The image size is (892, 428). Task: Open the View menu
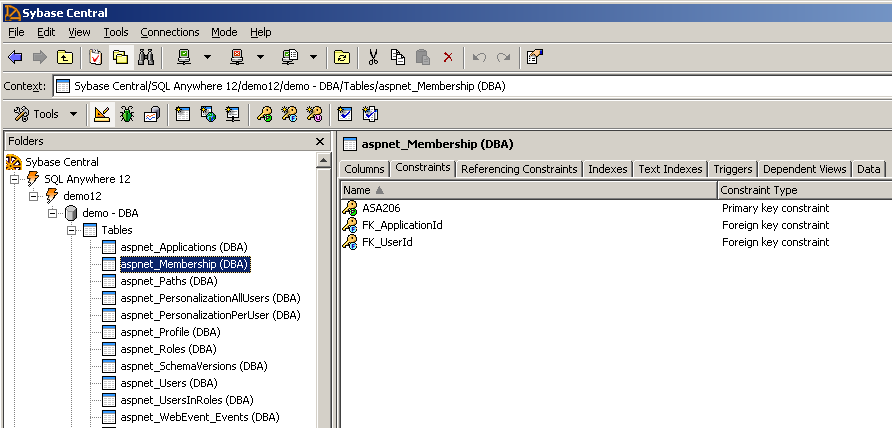coord(79,32)
